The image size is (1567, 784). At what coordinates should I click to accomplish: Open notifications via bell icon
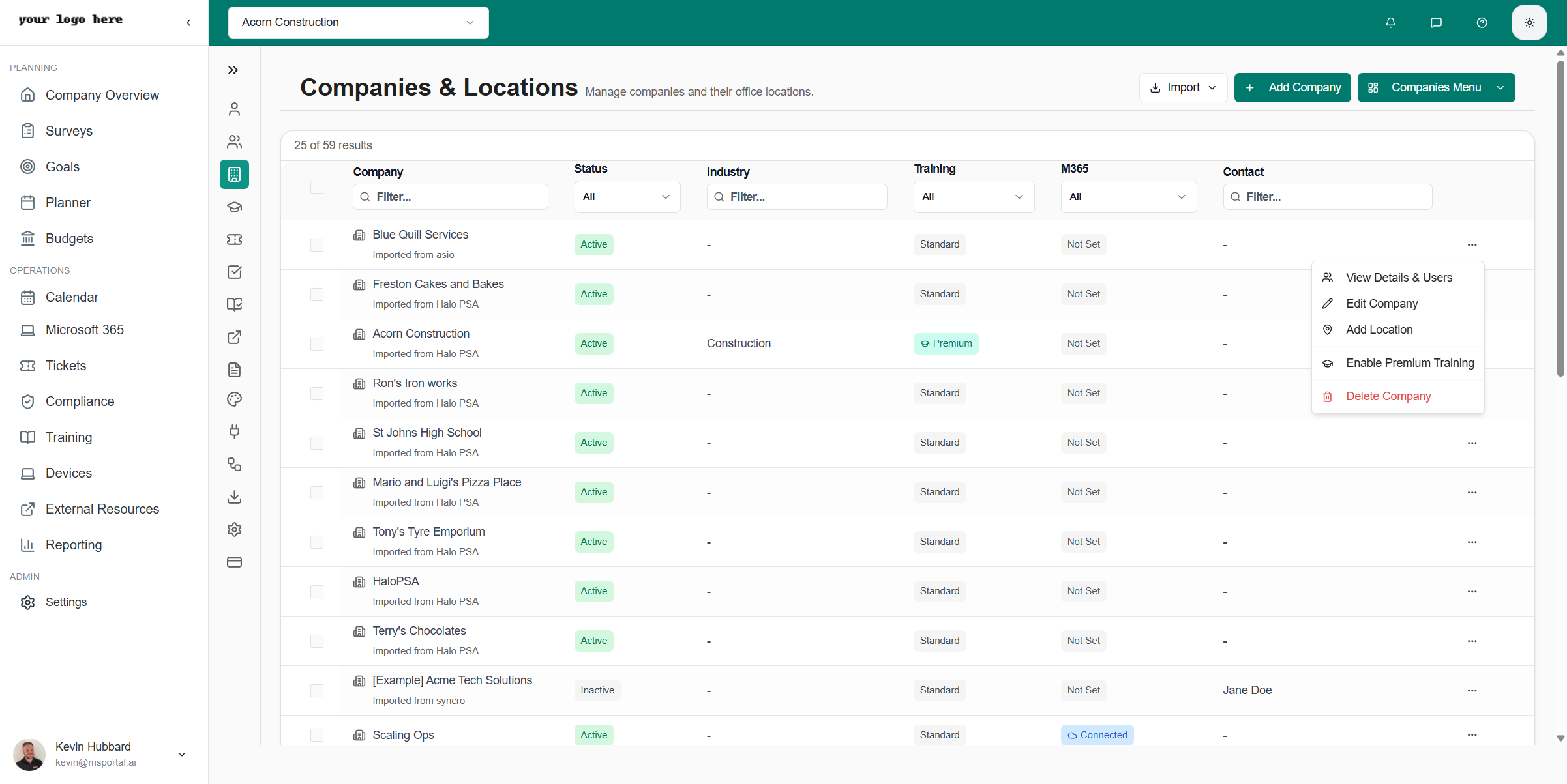coord(1390,22)
